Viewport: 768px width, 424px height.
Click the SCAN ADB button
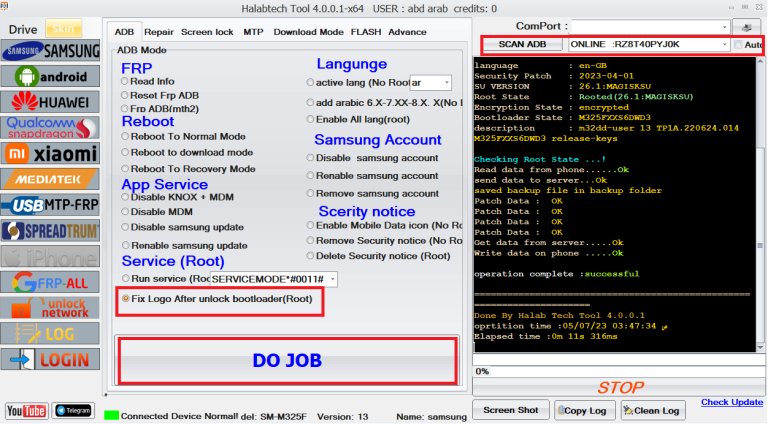522,44
